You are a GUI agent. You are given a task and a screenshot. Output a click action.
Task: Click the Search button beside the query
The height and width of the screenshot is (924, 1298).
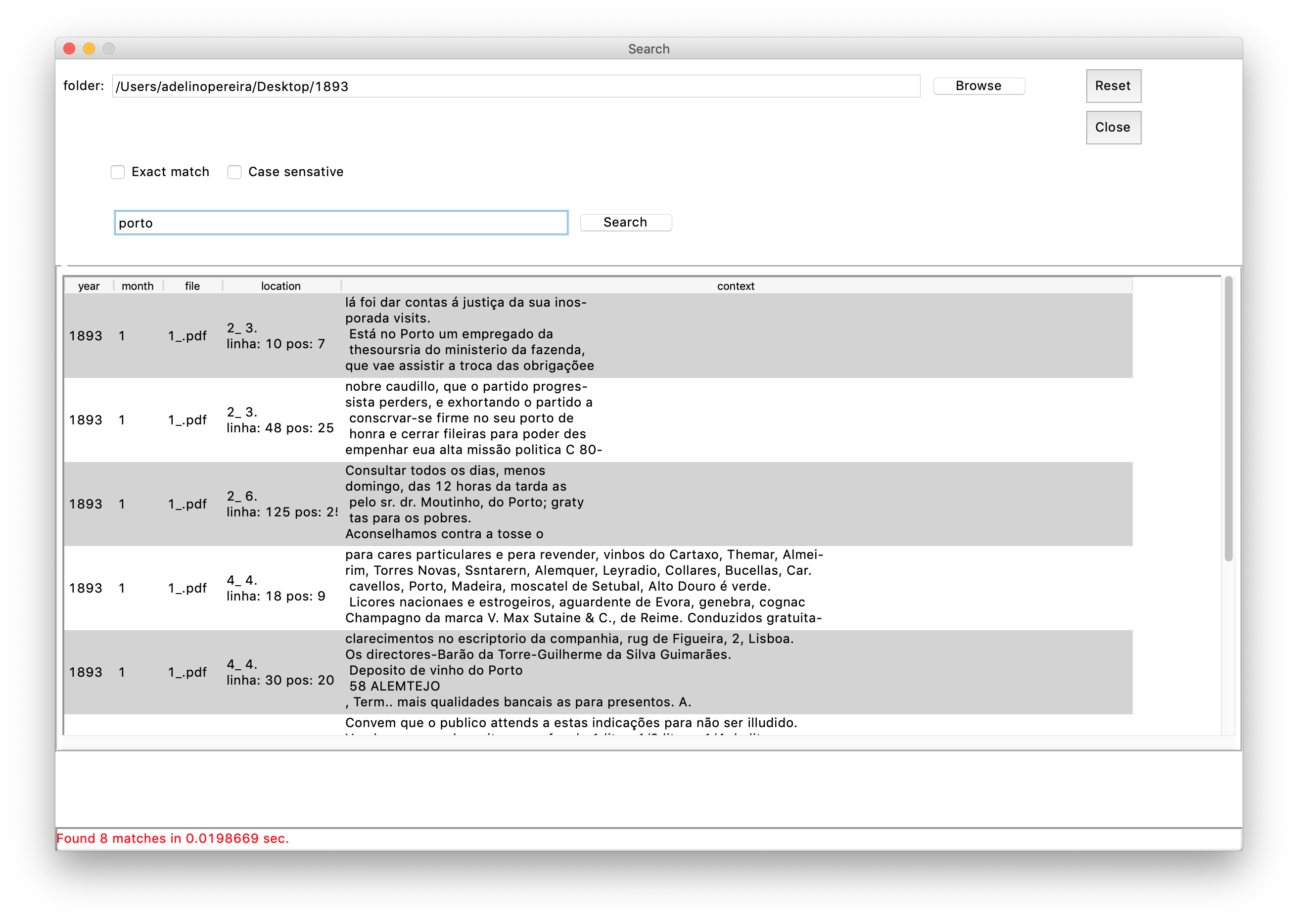[625, 223]
